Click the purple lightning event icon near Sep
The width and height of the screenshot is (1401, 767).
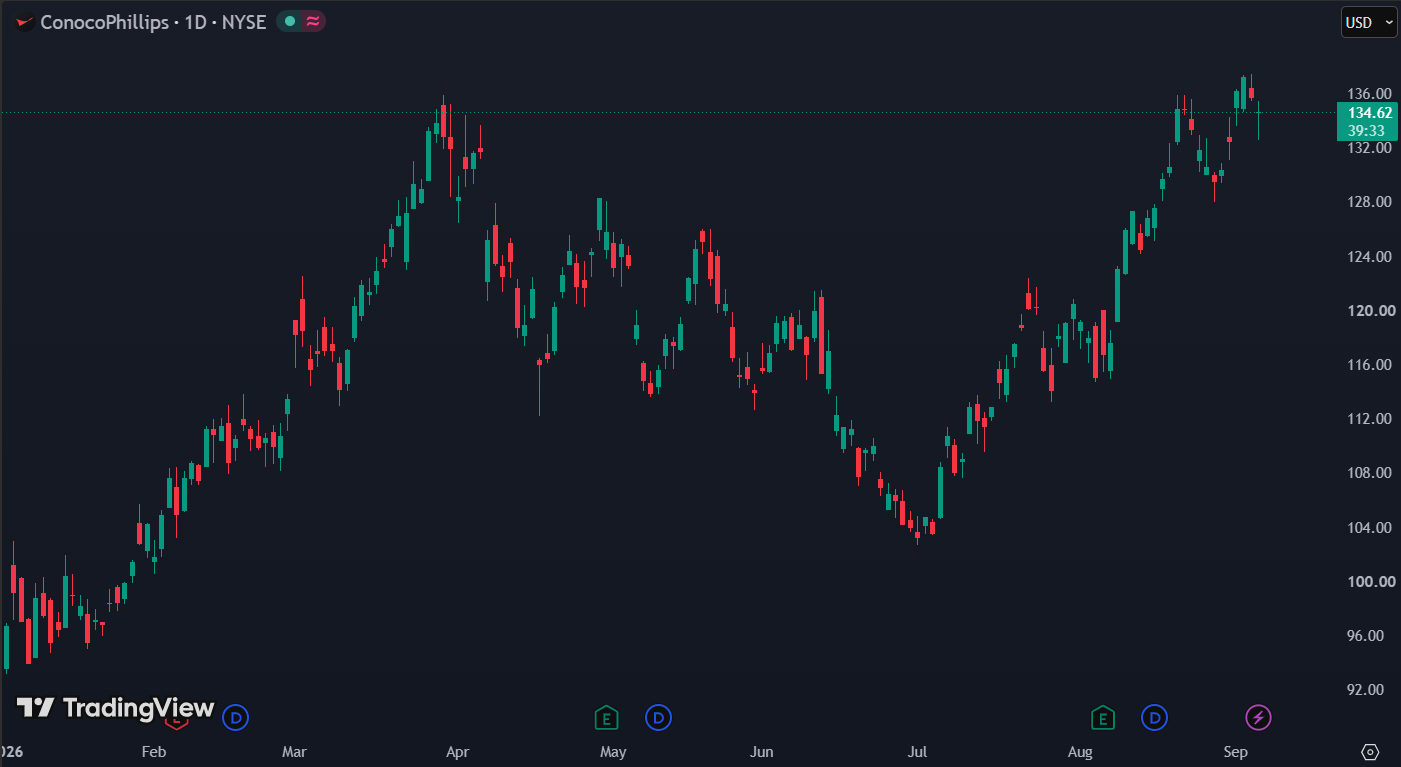tap(1259, 717)
